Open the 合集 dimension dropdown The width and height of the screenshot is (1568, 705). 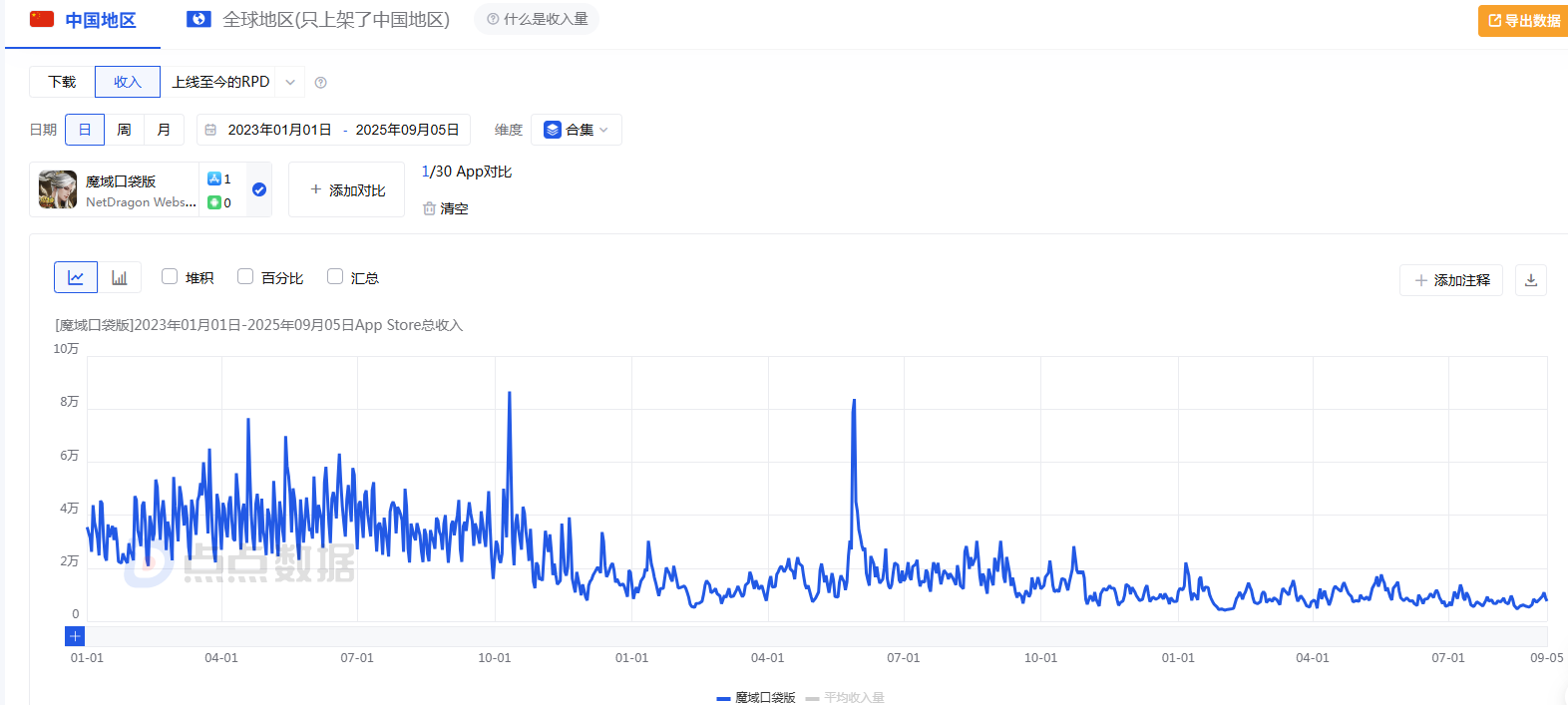576,130
